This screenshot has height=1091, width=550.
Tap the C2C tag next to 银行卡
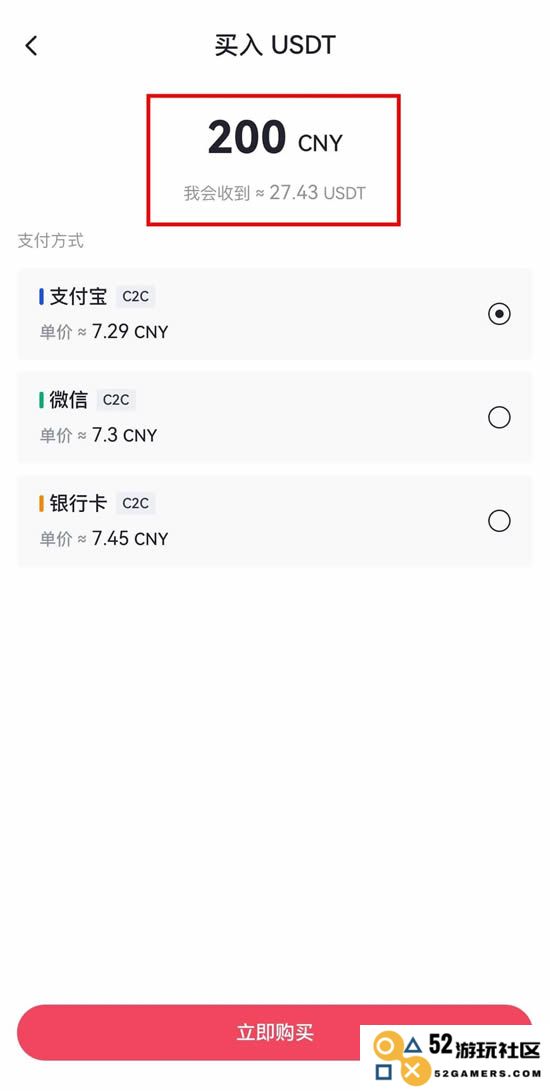(136, 503)
